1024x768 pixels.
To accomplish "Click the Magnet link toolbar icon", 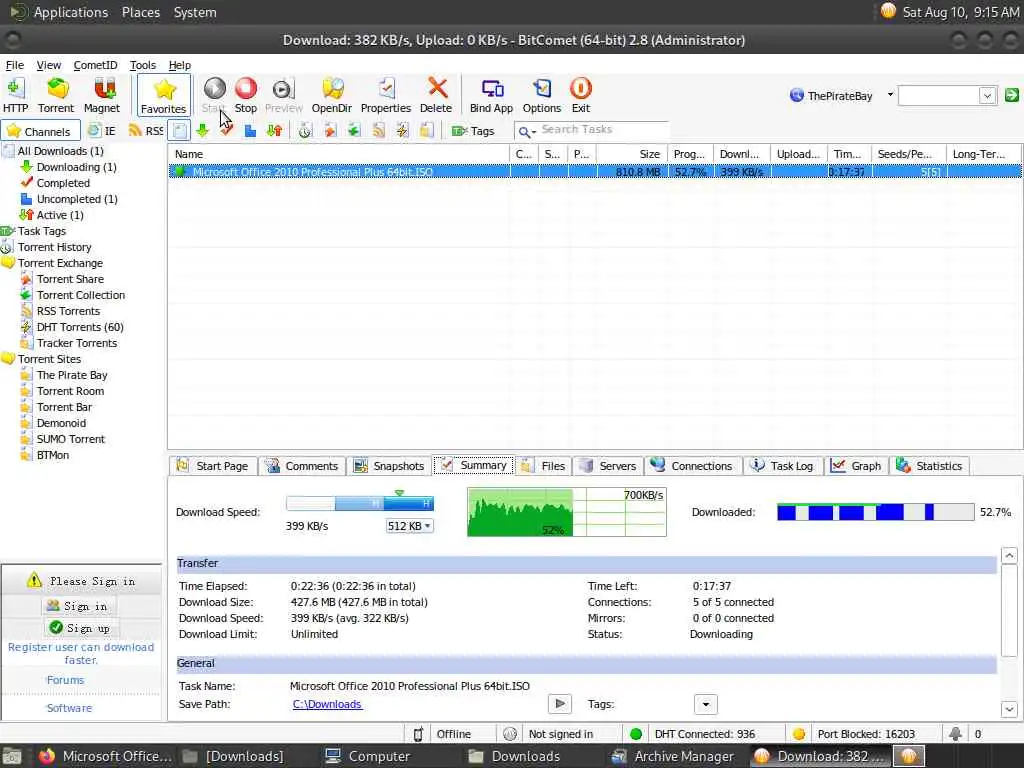I will click(x=102, y=95).
